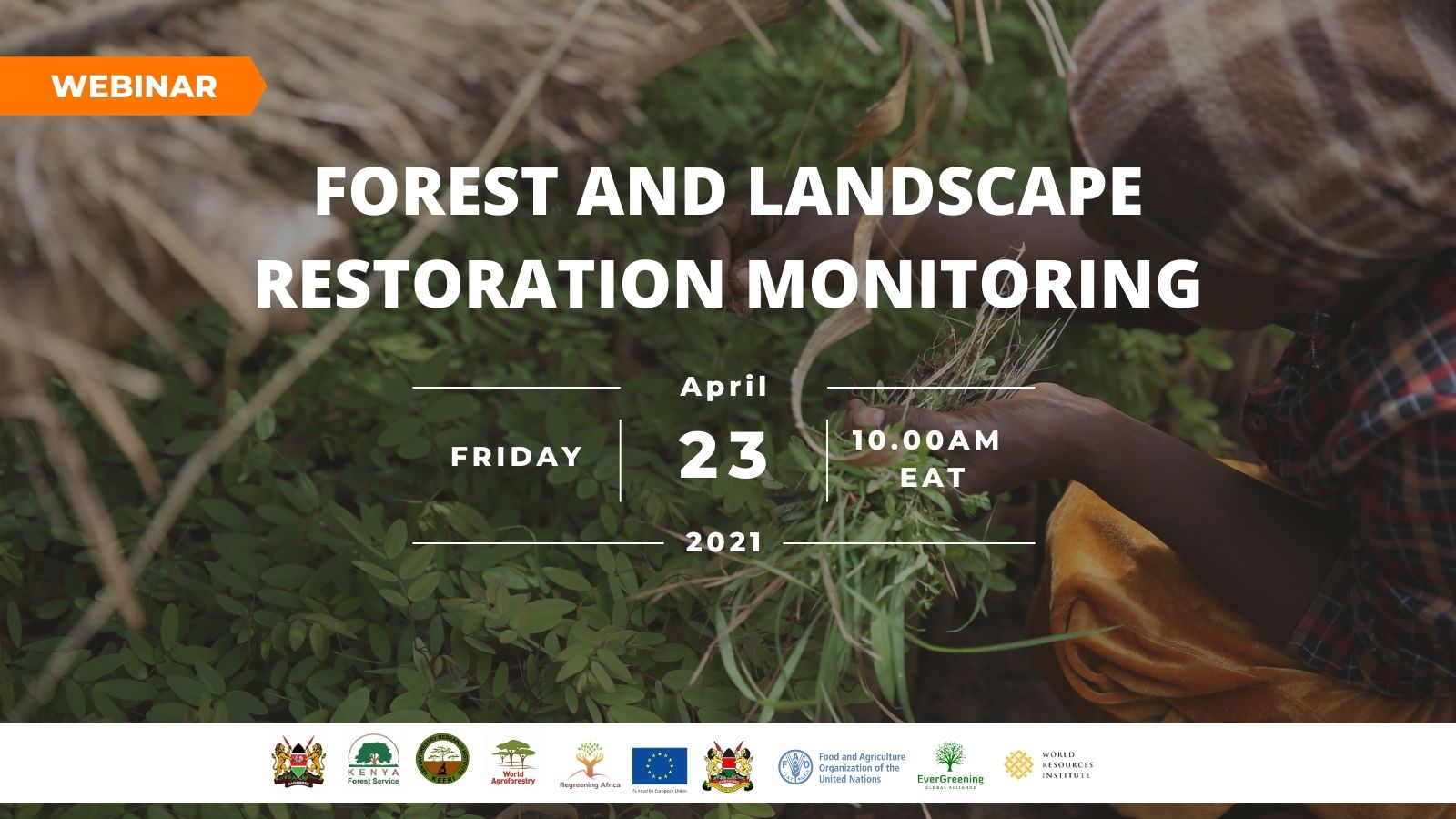This screenshot has height=819, width=1456.
Task: Click the FAO circular emblem
Action: point(794,767)
